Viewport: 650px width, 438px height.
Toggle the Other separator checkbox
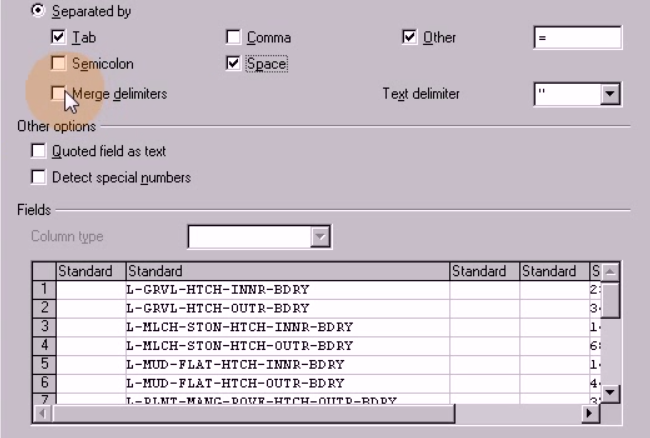click(409, 37)
